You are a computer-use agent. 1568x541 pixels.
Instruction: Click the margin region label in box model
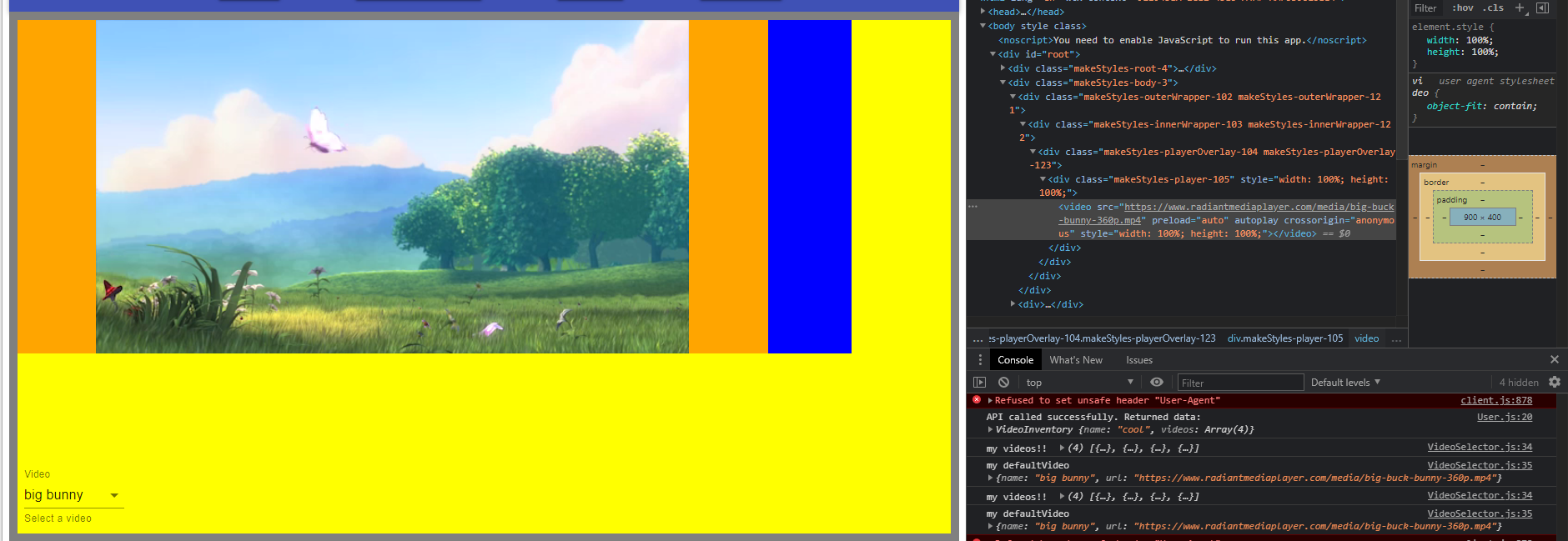click(1424, 165)
